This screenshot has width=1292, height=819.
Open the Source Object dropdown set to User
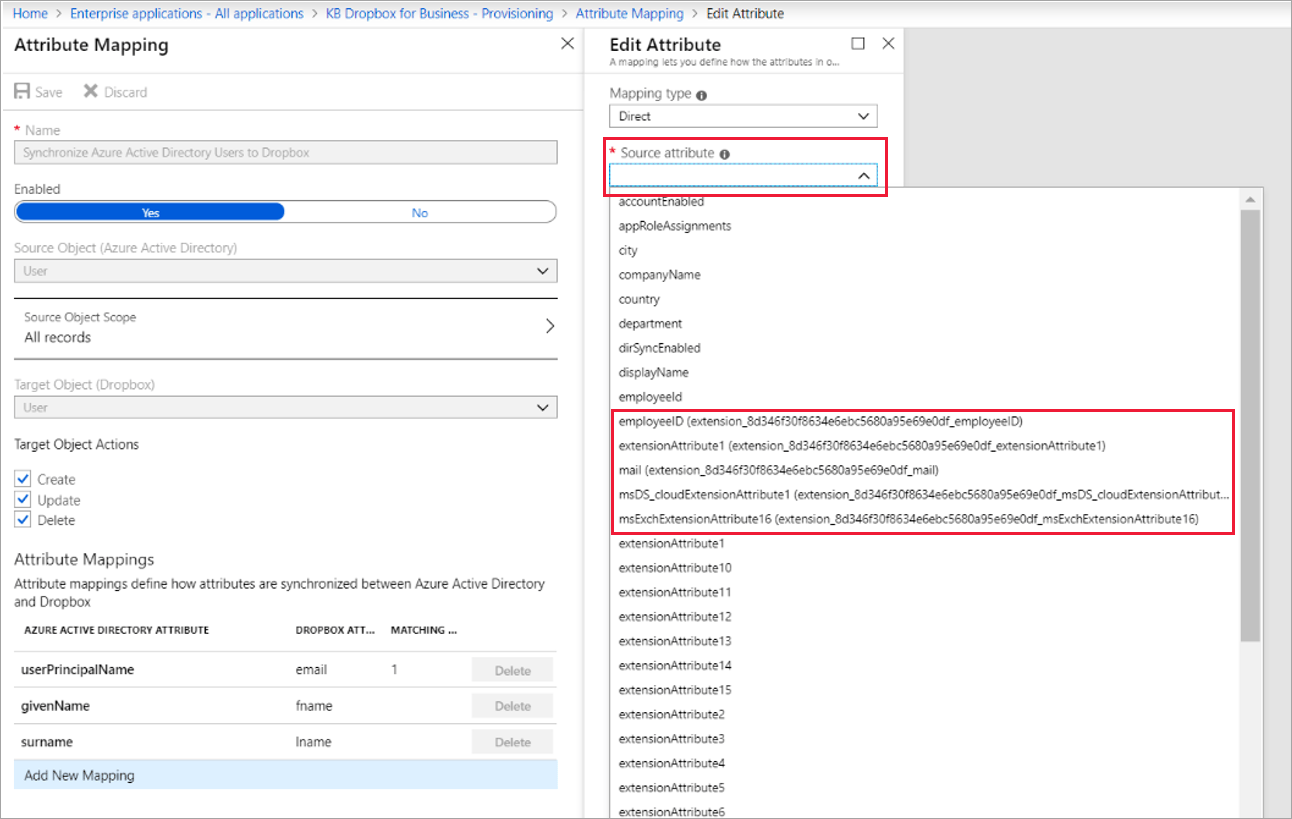coord(285,270)
